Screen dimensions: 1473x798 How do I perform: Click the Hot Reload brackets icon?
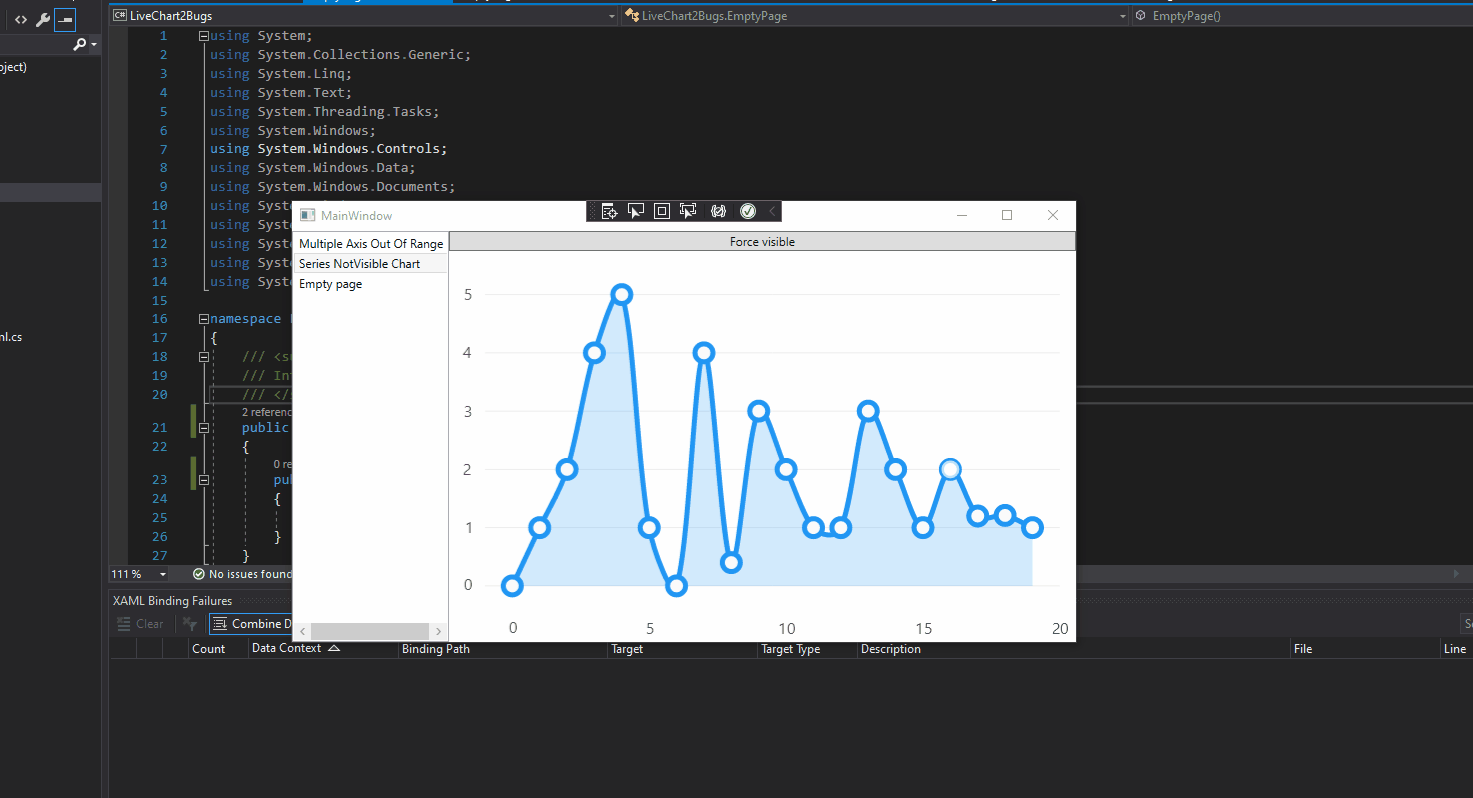click(718, 210)
